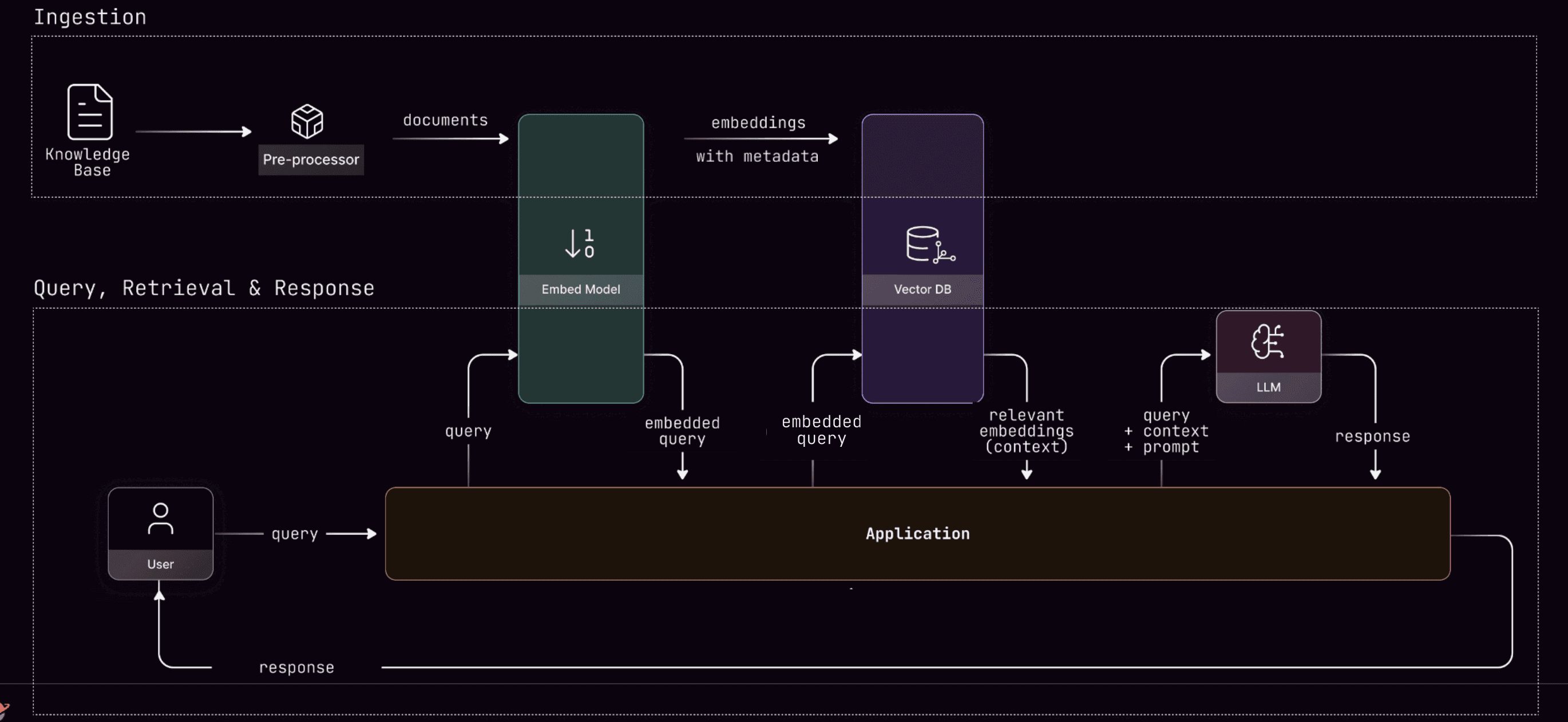Click the 'with metadata' text label
Viewport: 1568px width, 722px height.
(x=757, y=156)
